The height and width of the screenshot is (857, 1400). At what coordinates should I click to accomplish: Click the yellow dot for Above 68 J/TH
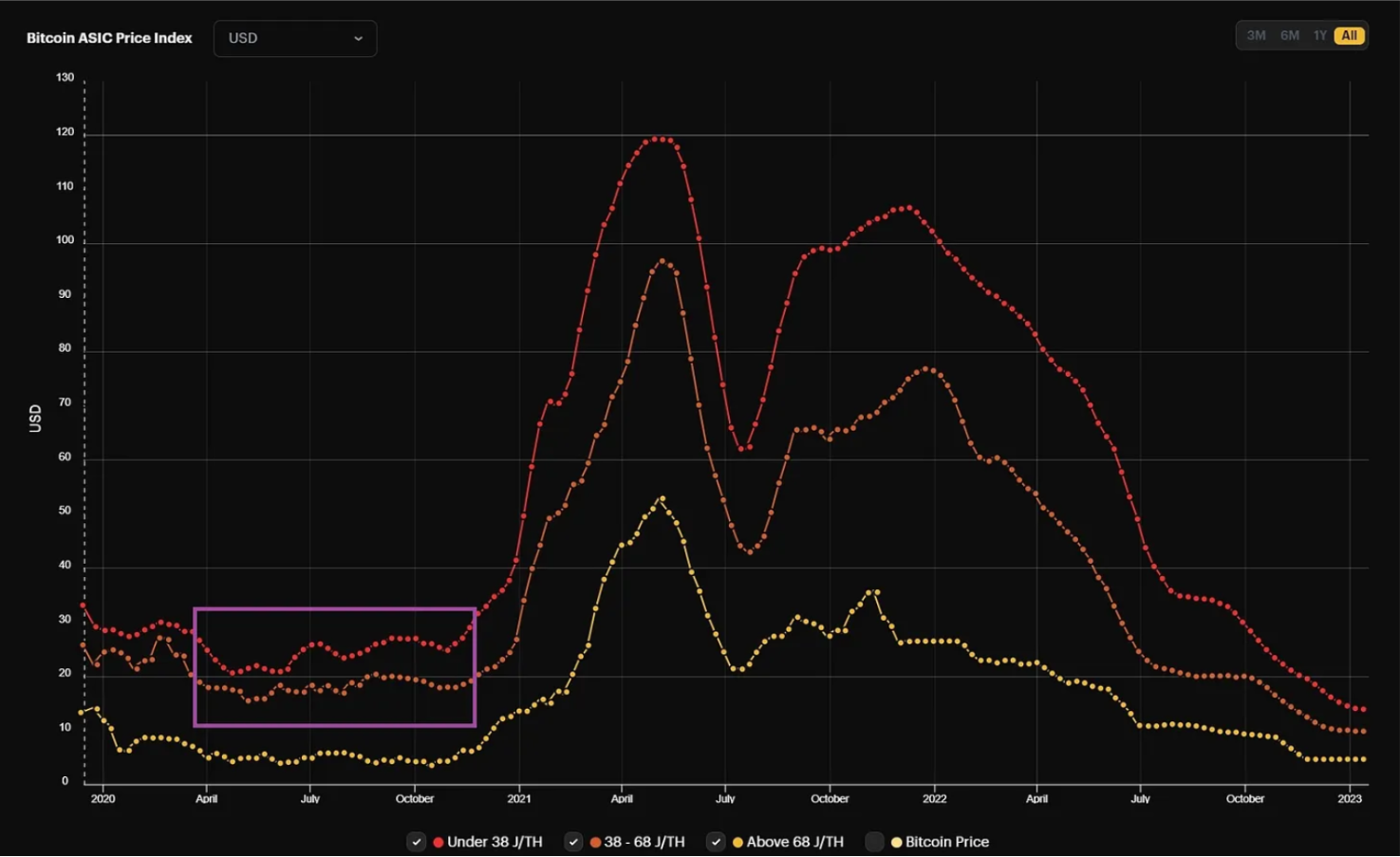click(x=737, y=842)
